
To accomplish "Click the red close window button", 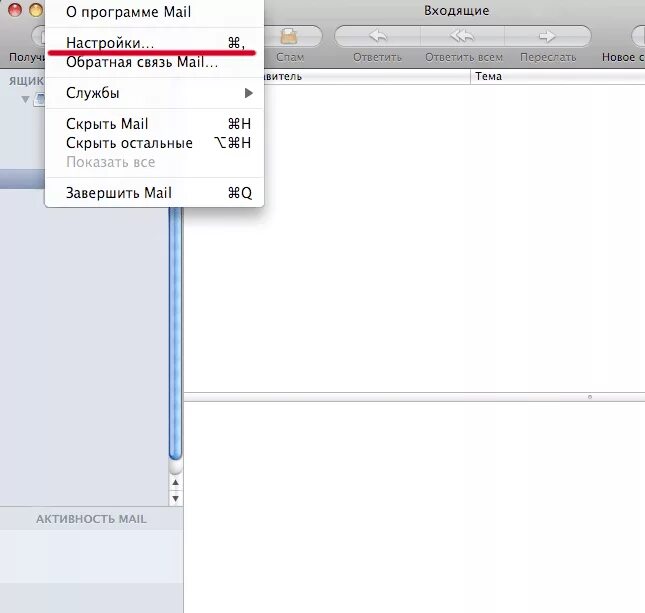I will pyautogui.click(x=15, y=9).
